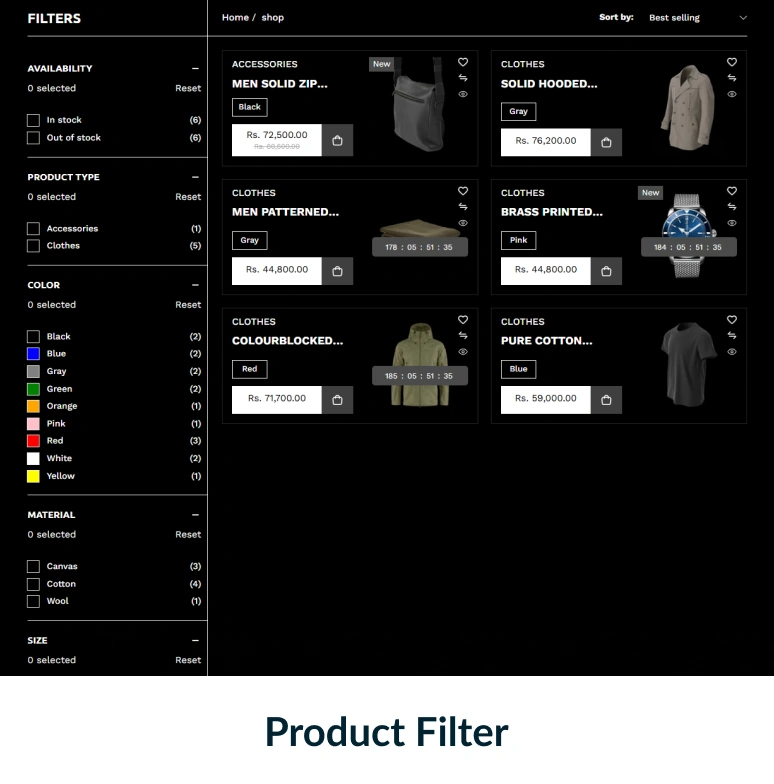Tick the Cotton material checkbox

click(34, 584)
